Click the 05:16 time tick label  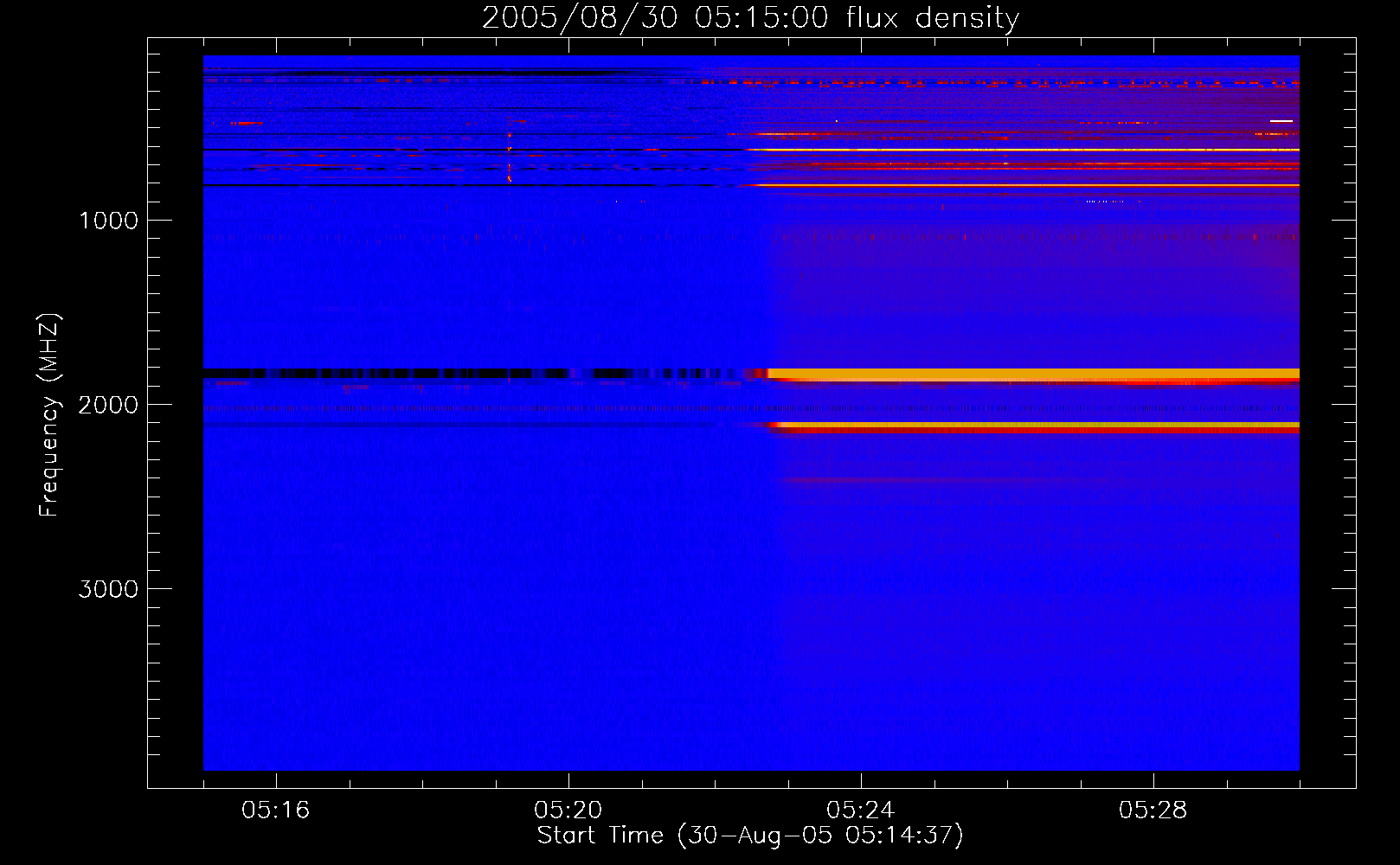point(276,811)
